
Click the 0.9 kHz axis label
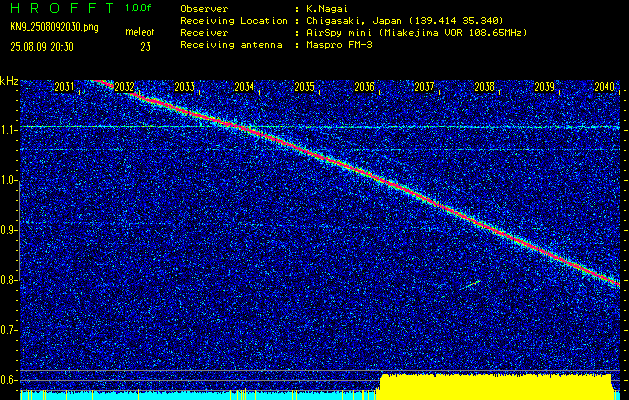coord(8,230)
